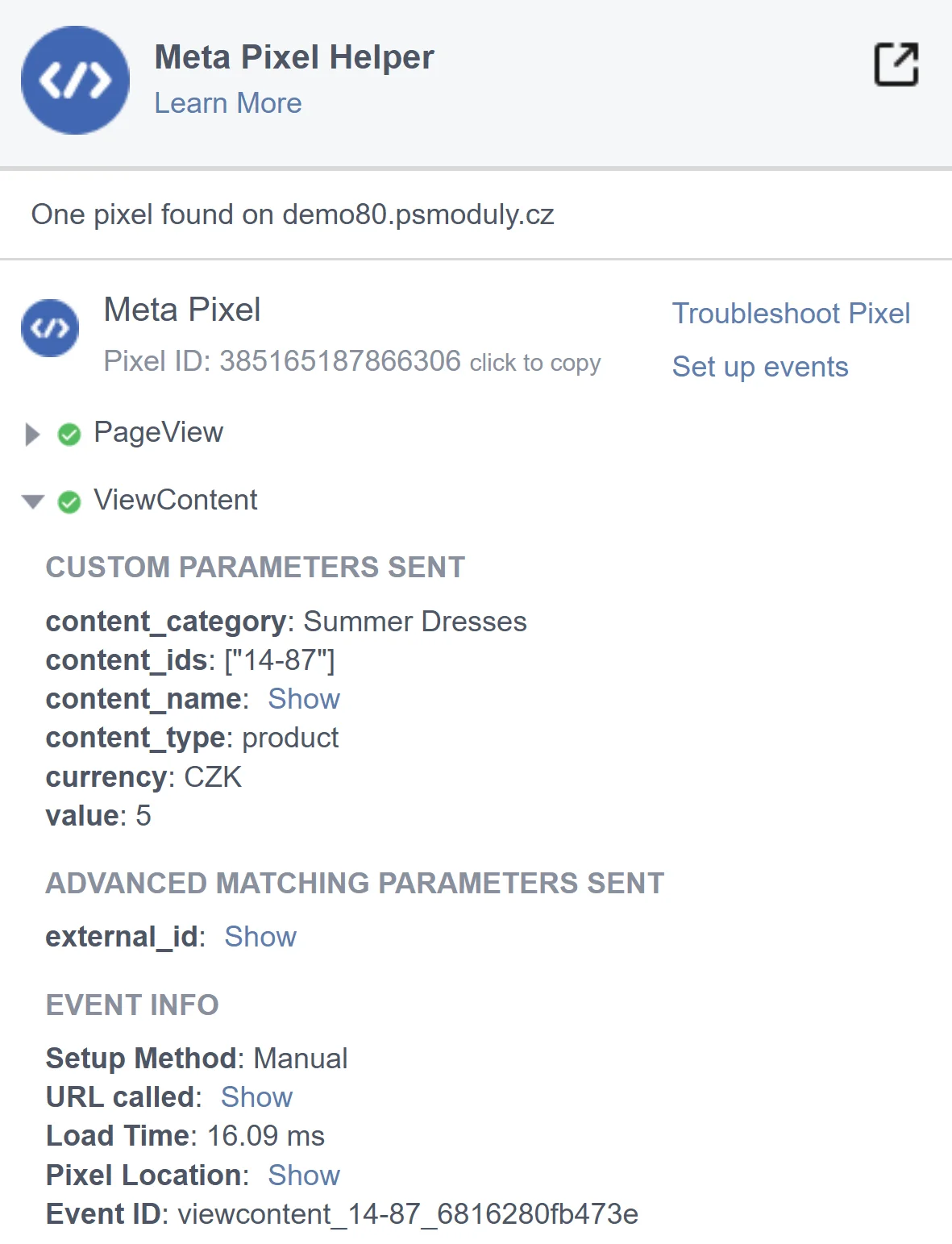Show the Pixel Location value
This screenshot has height=1244, width=952.
point(304,1175)
